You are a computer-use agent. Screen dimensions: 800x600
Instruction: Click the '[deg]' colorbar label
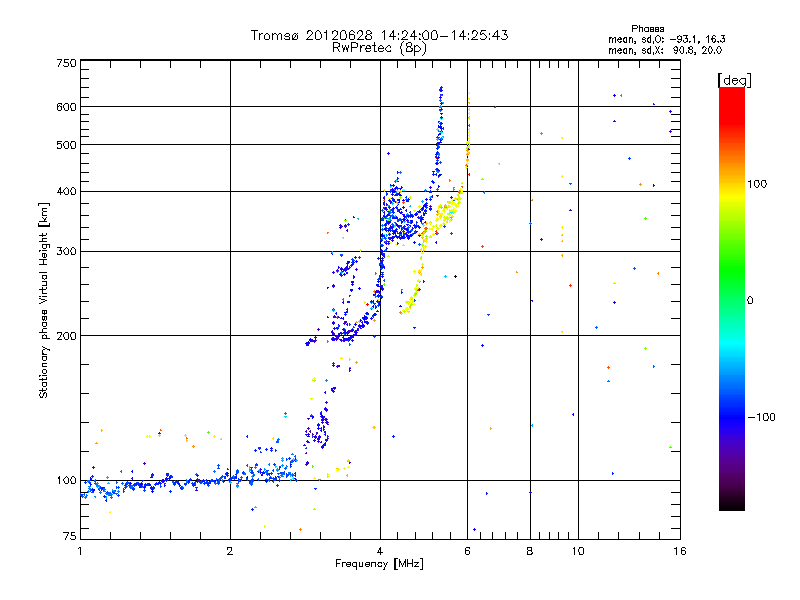coord(734,80)
